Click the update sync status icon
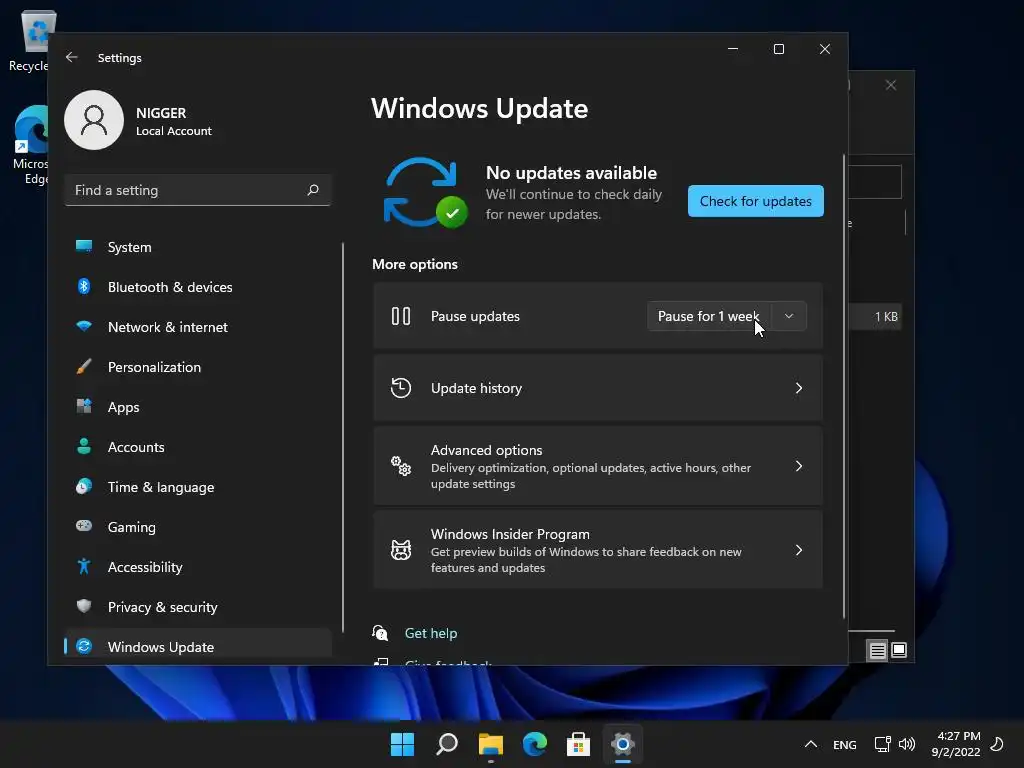 pyautogui.click(x=424, y=192)
